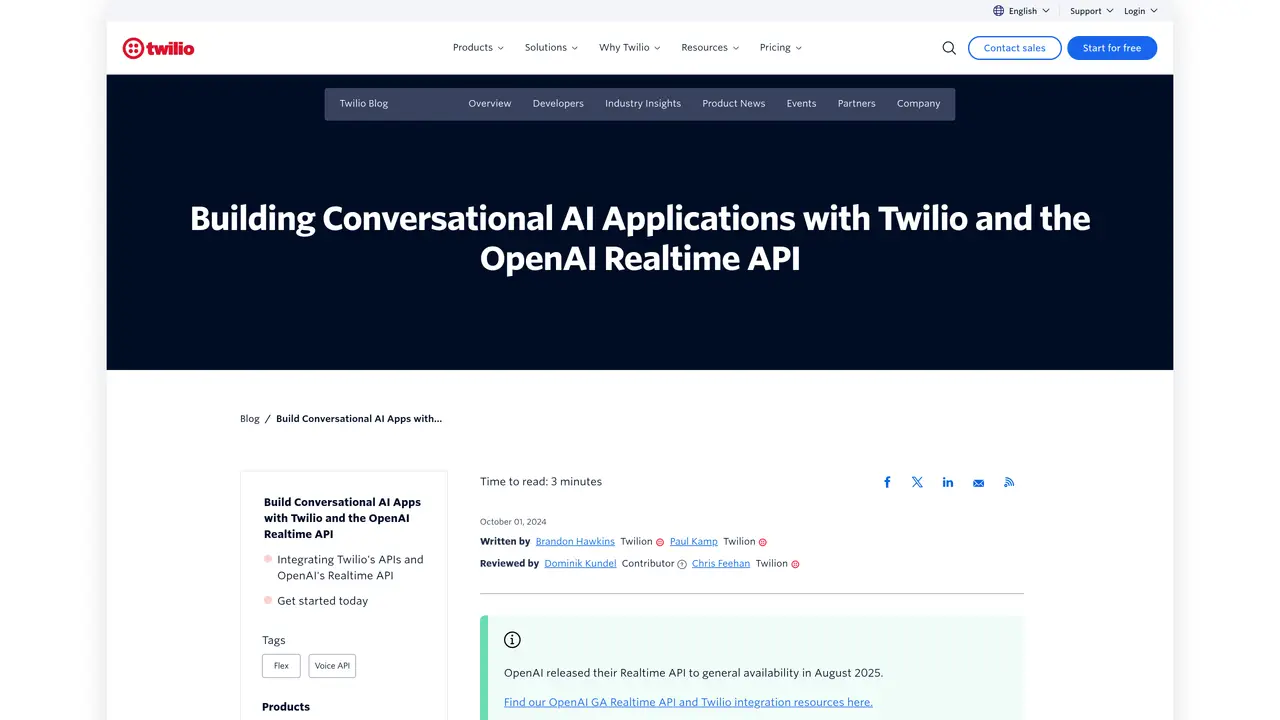Go to Twilio Blog home

click(x=364, y=104)
